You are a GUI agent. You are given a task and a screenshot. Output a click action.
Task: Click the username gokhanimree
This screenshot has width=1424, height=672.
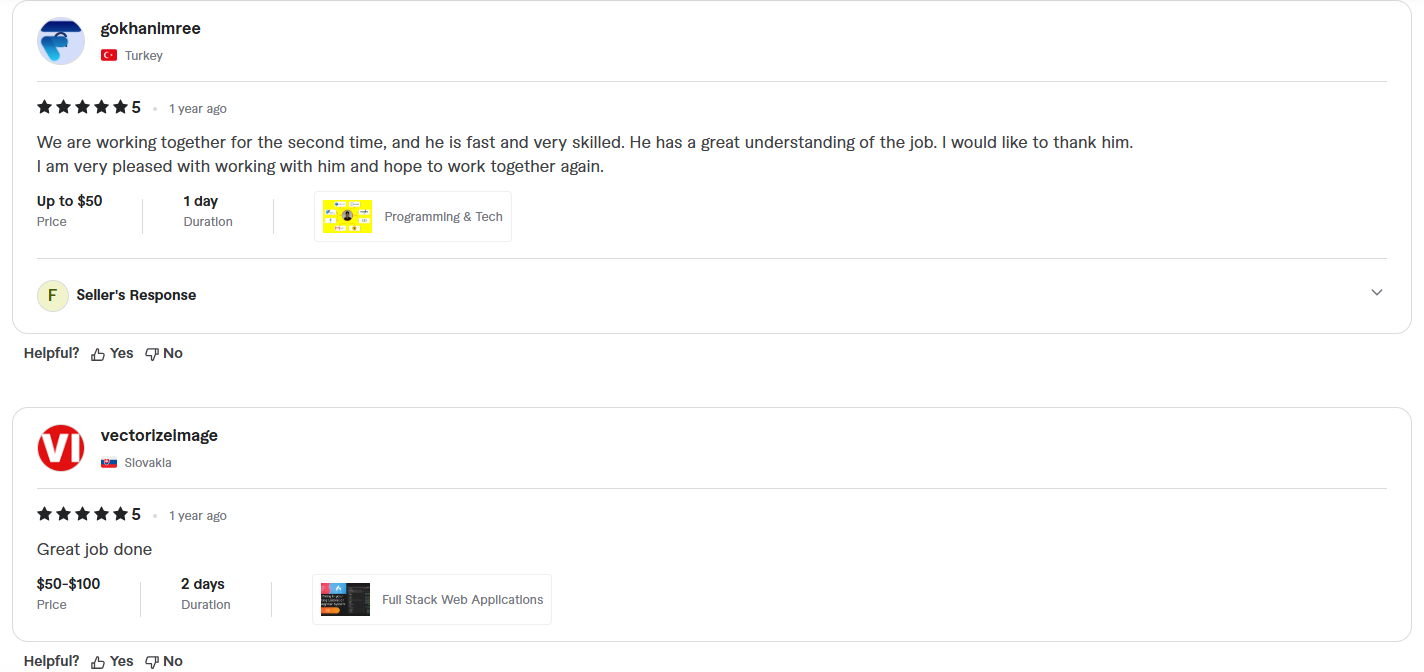tap(150, 28)
